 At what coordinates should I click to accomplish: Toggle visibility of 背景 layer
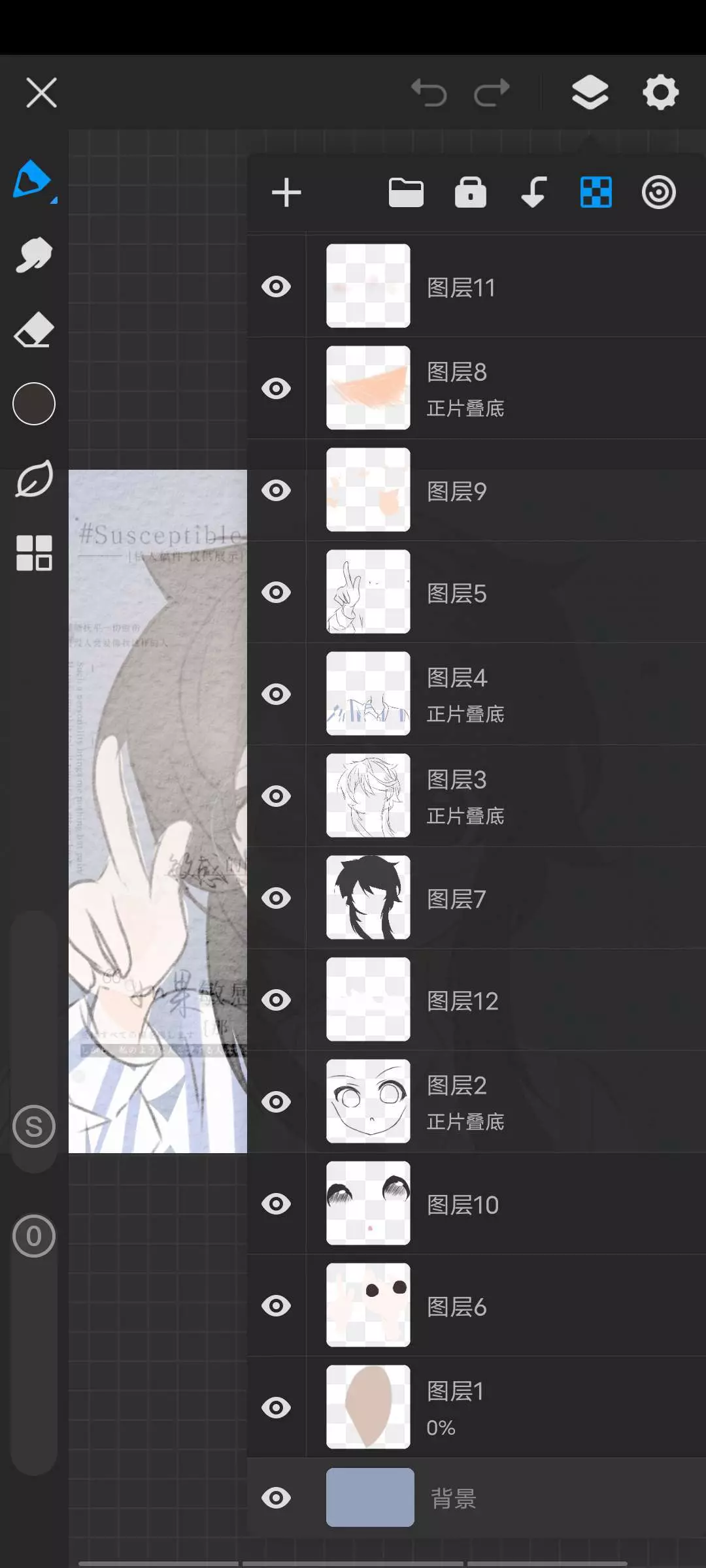(x=276, y=1497)
